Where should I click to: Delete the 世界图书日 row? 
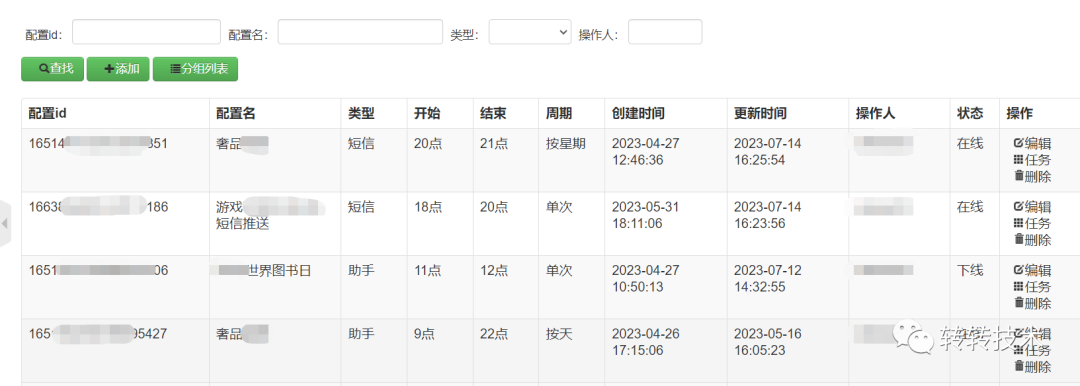tap(1032, 303)
